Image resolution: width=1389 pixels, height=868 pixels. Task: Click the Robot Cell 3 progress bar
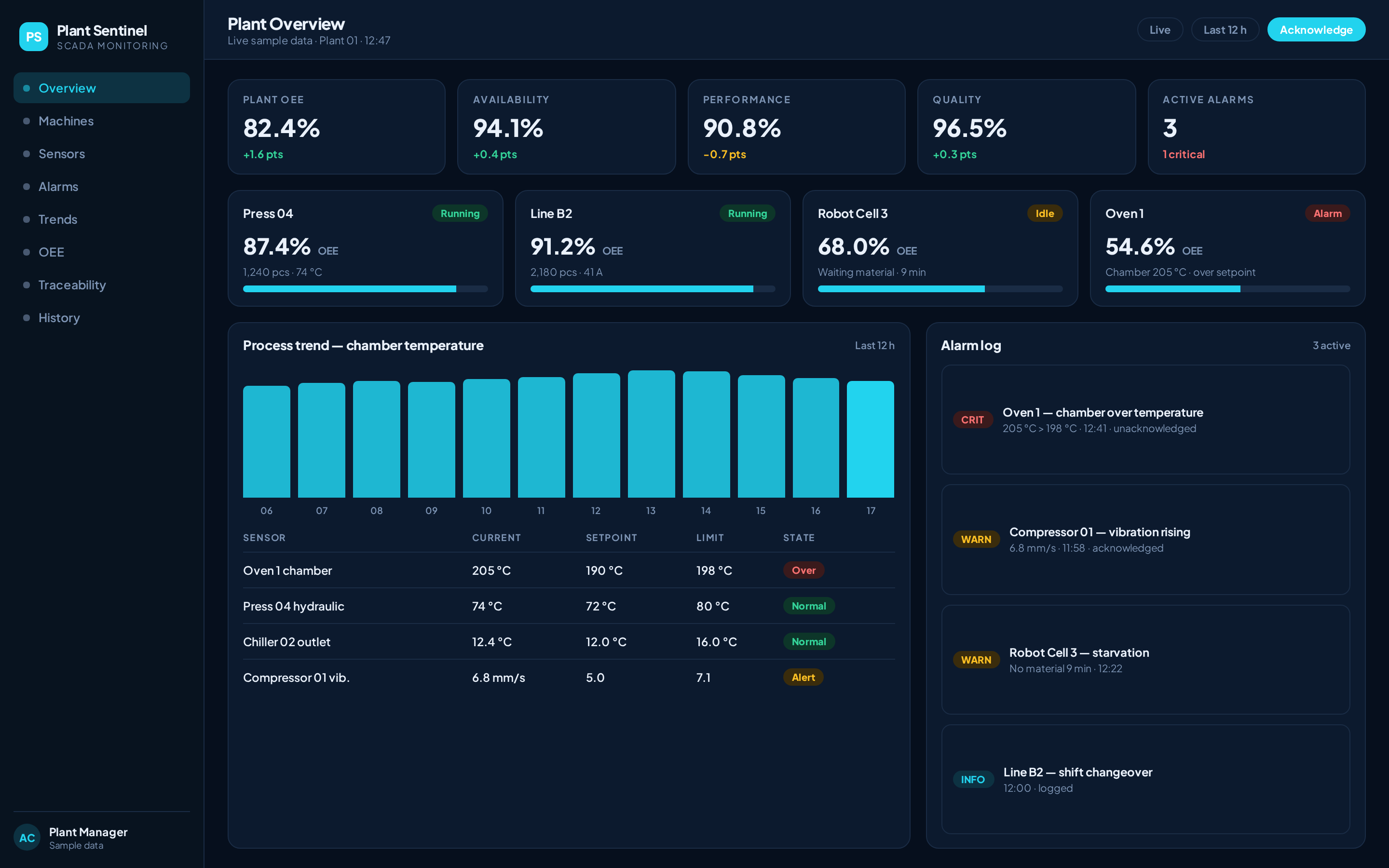[940, 289]
